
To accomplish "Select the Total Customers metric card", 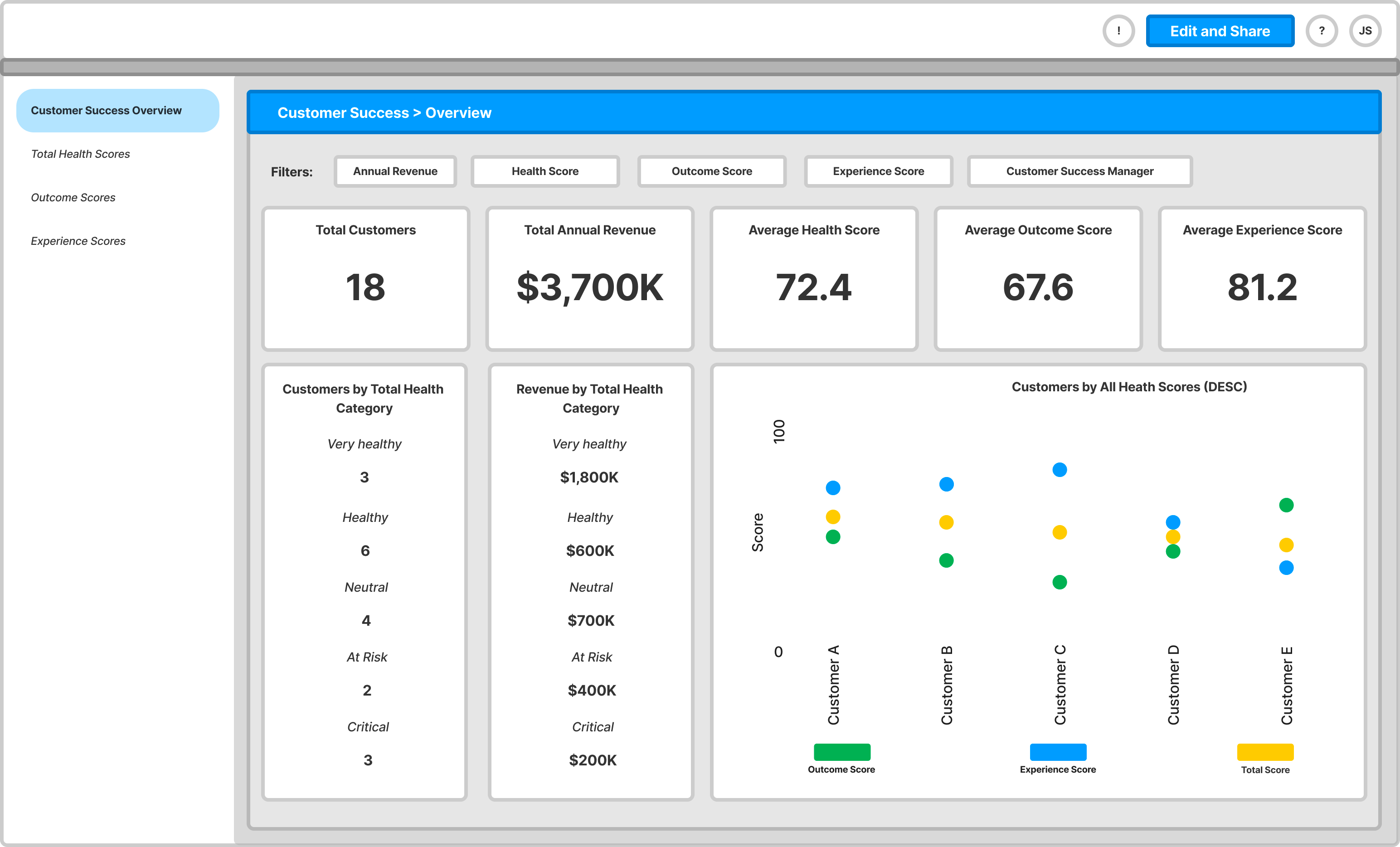I will click(365, 279).
